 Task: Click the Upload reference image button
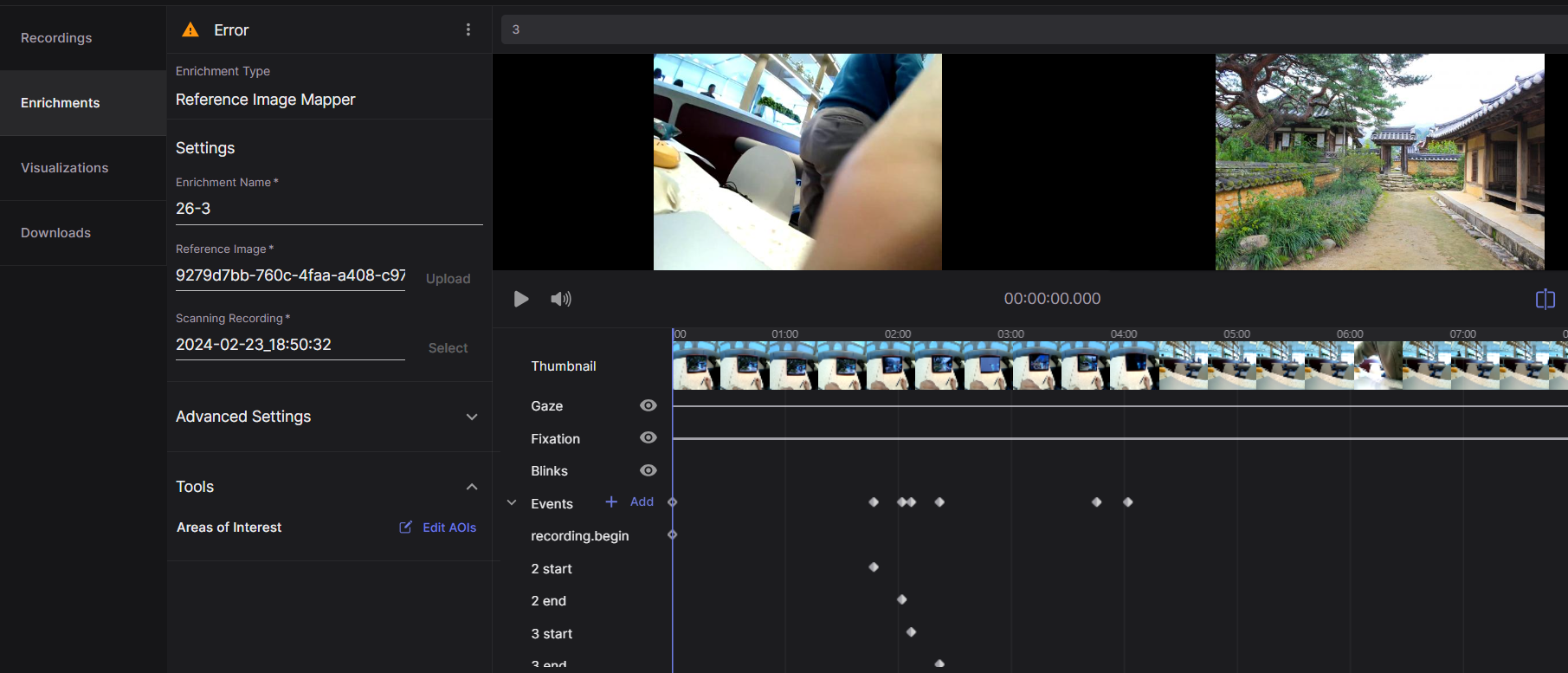(x=448, y=279)
